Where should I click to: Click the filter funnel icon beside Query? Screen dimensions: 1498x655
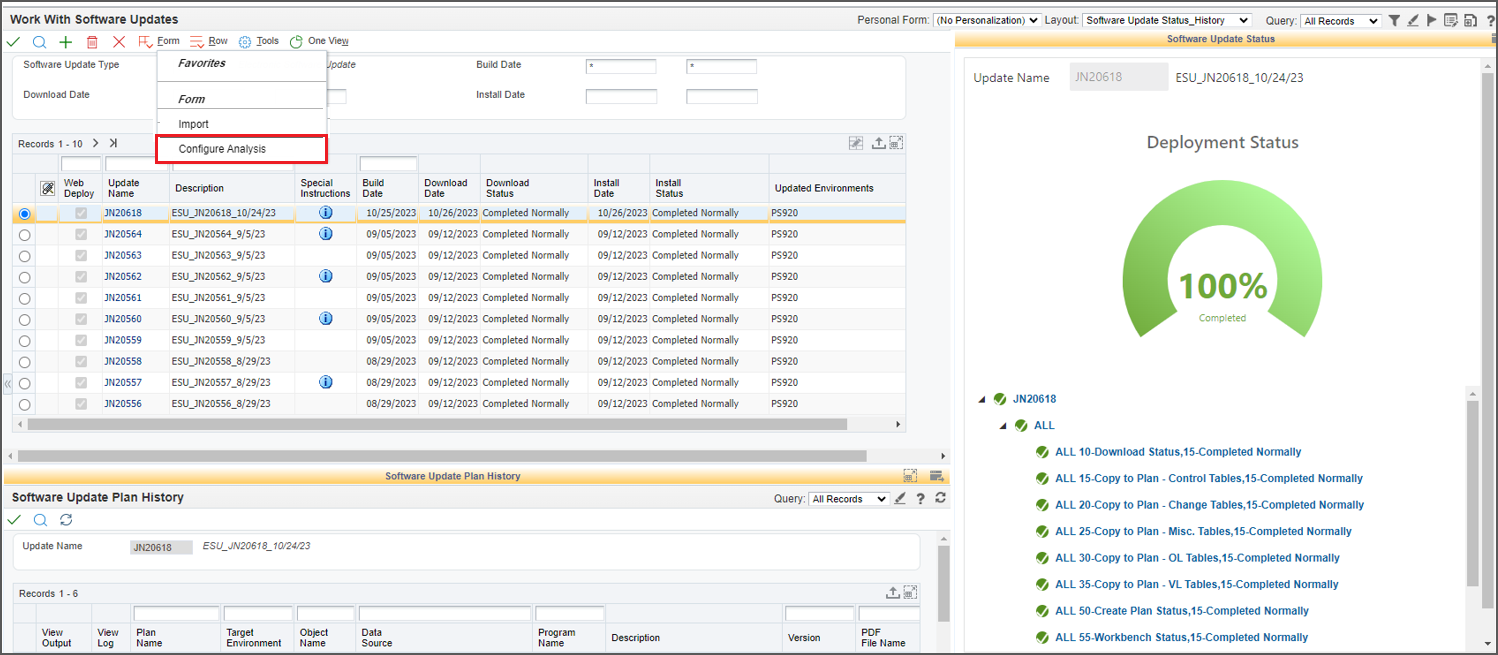point(1394,20)
